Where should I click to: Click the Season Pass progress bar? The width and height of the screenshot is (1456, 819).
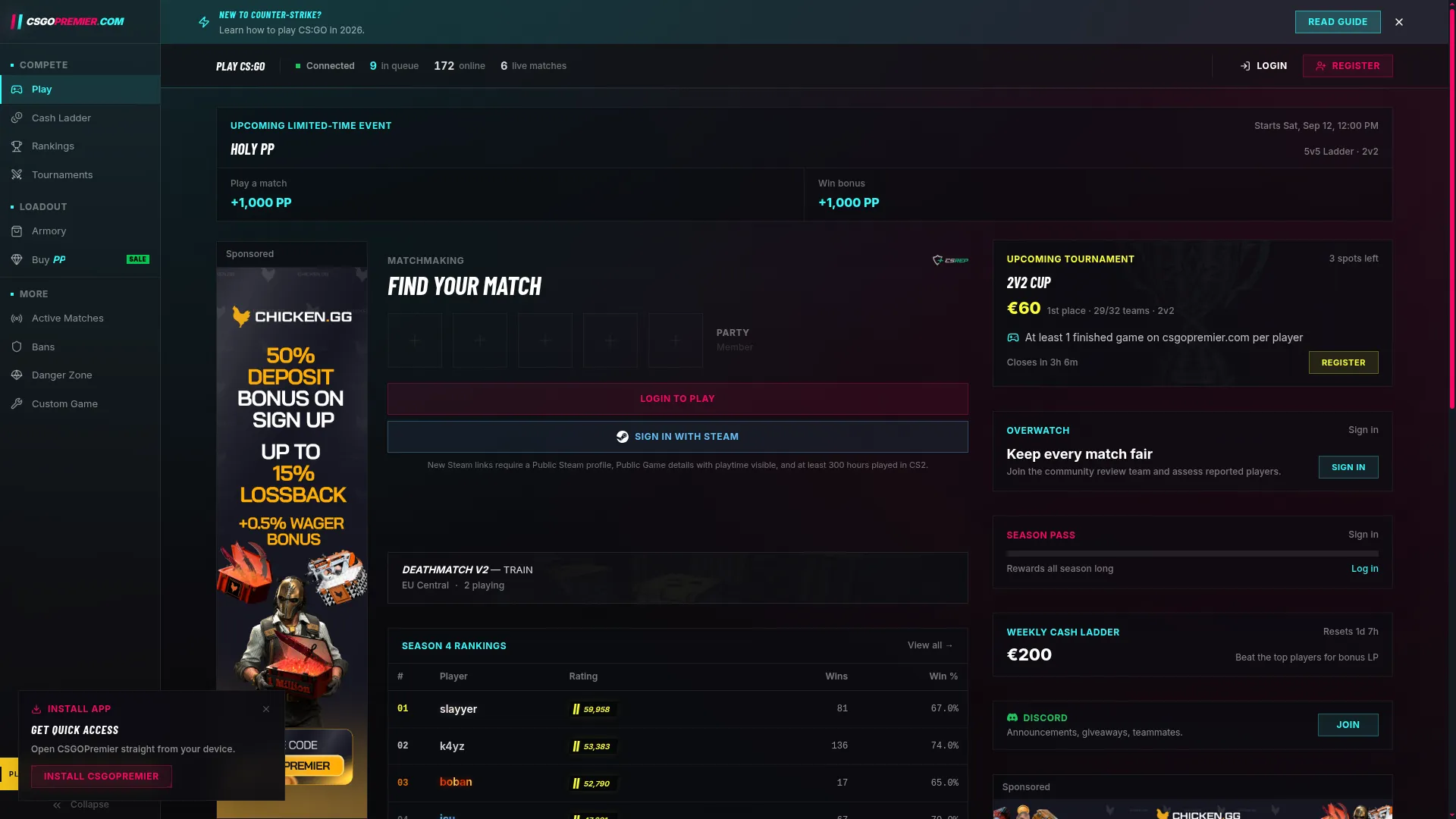coord(1192,554)
